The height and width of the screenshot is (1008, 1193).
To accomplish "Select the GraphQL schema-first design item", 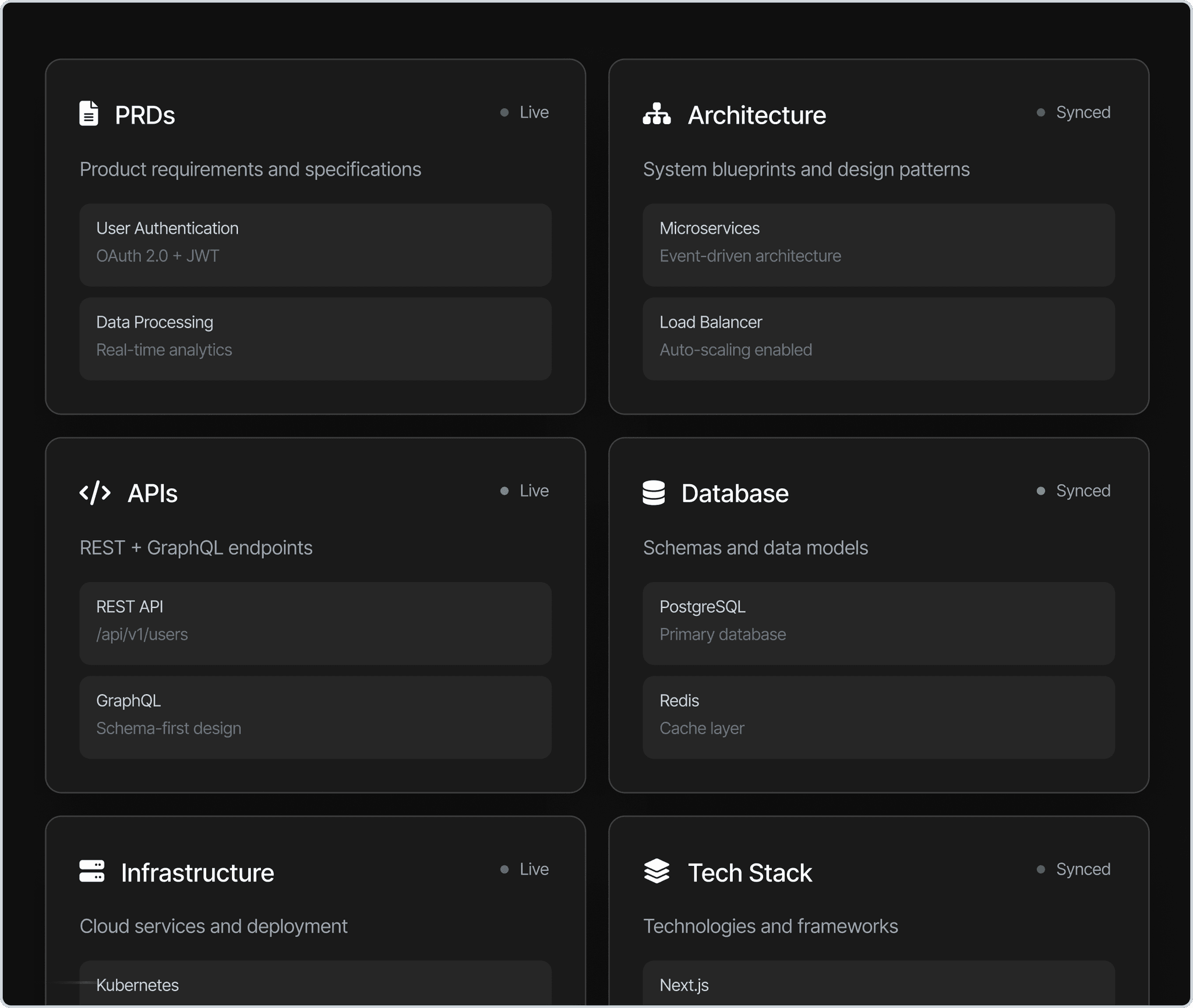I will pos(315,717).
